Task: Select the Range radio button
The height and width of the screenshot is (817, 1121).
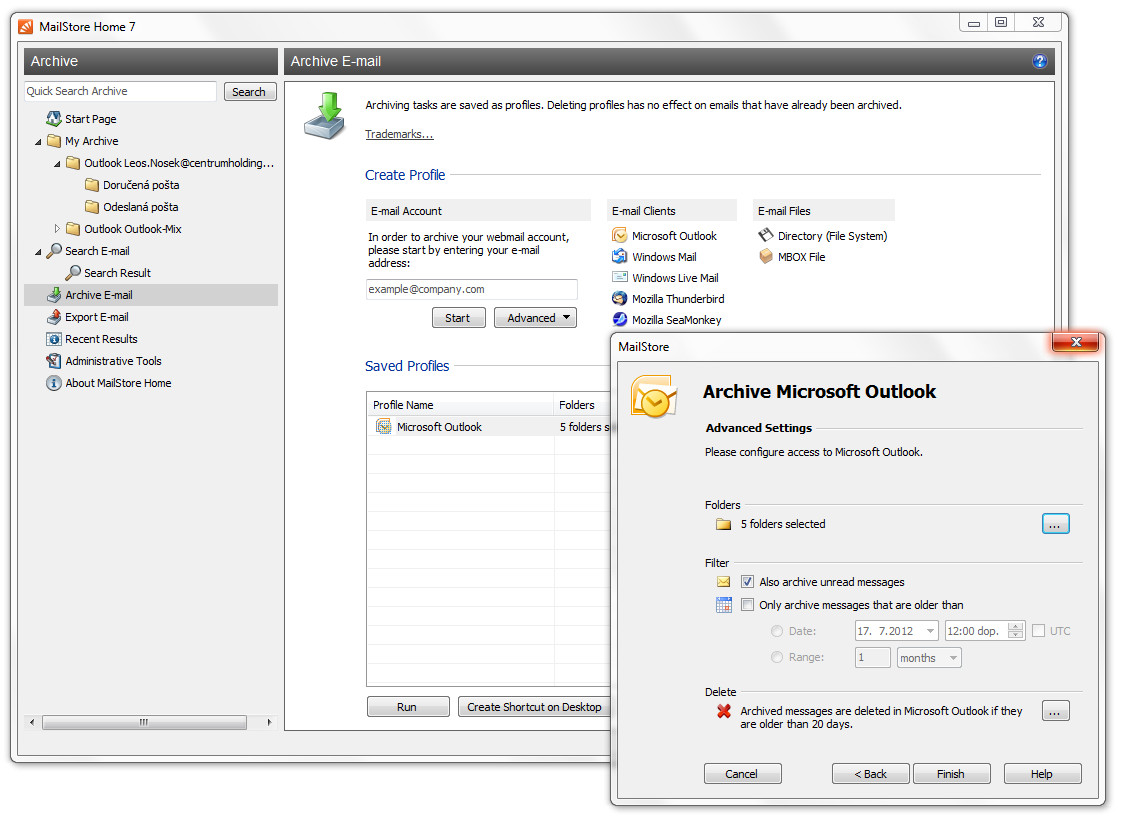Action: pos(777,657)
